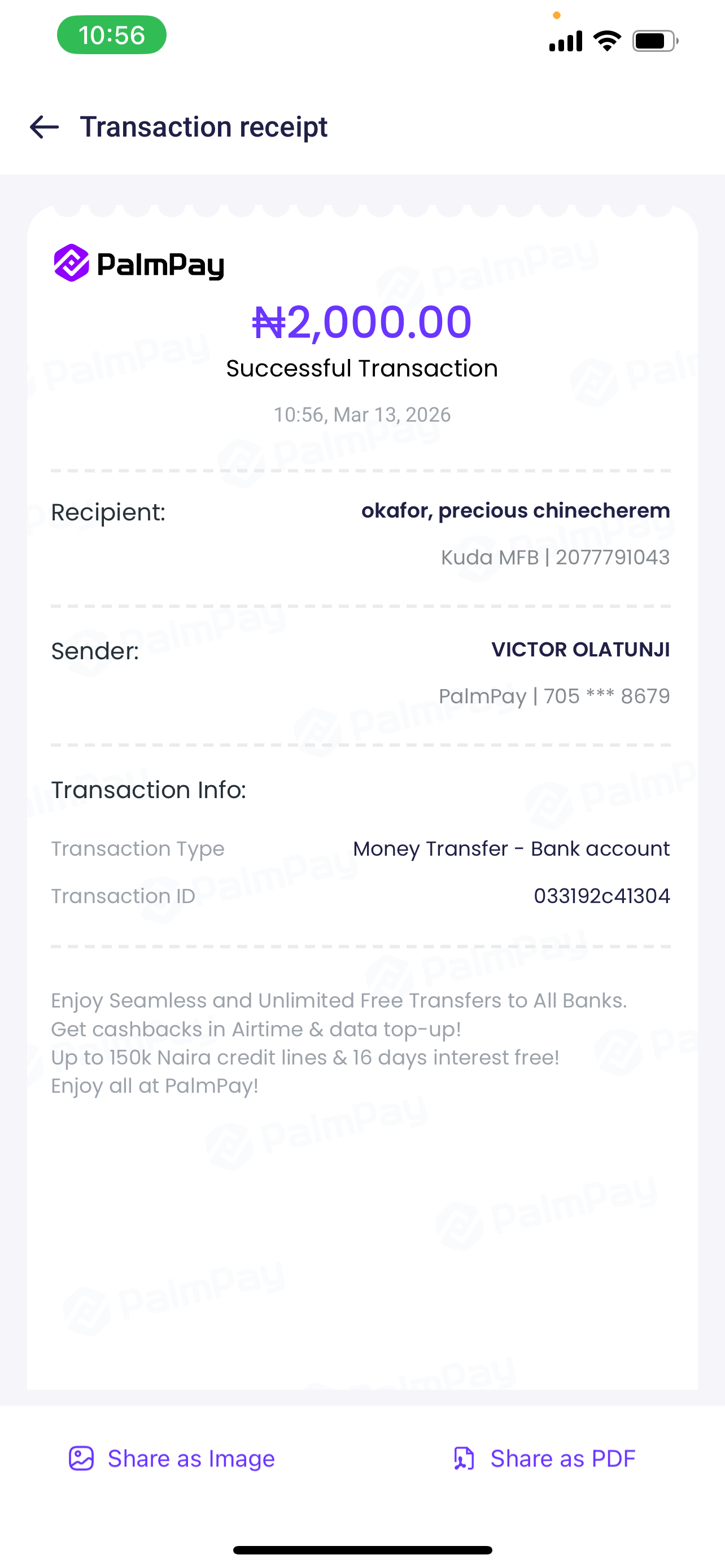Screen dimensions: 725x1568
Task: Tap the cellular signal bars icon
Action: coord(566,41)
